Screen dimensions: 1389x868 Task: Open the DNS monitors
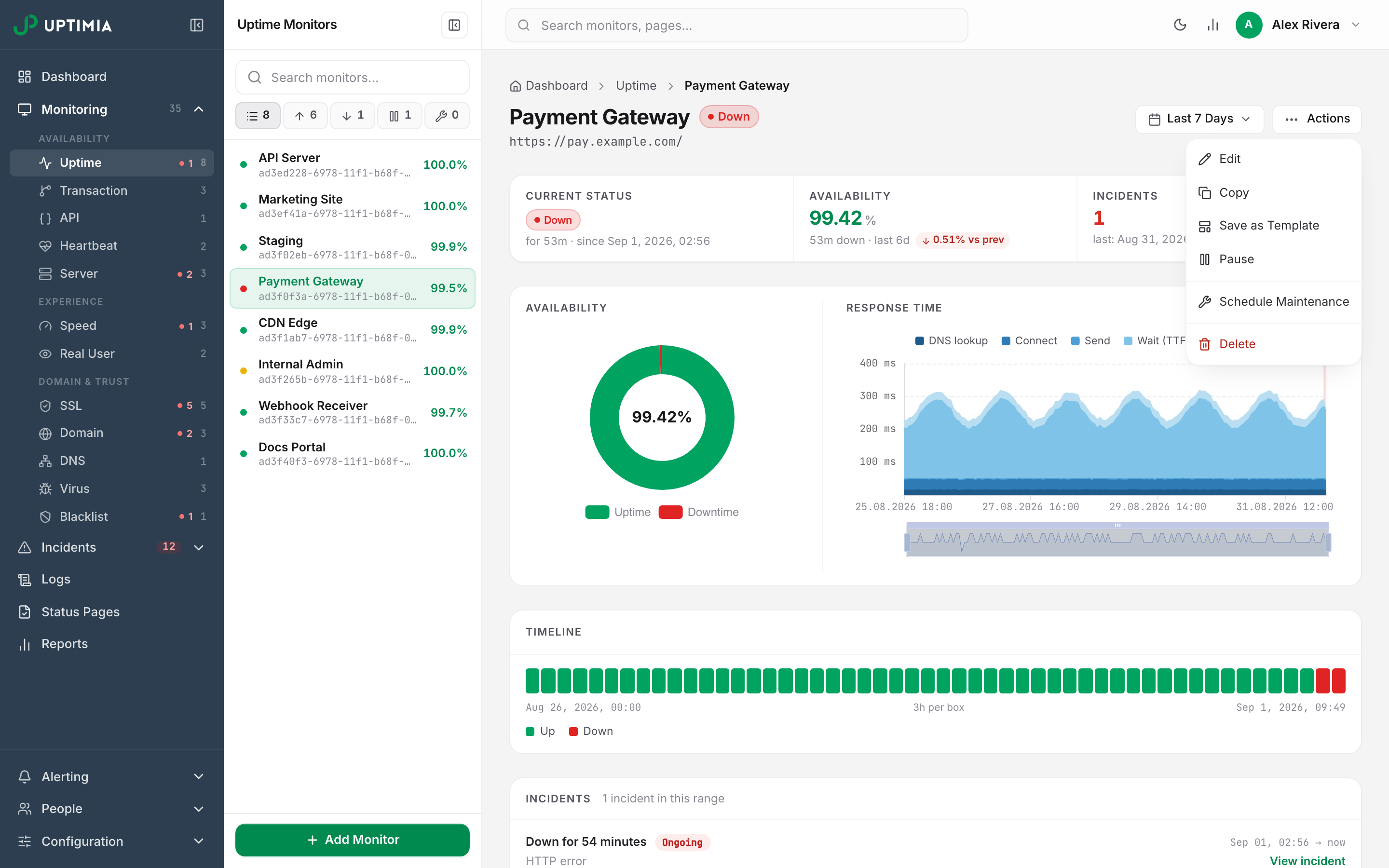(x=112, y=461)
